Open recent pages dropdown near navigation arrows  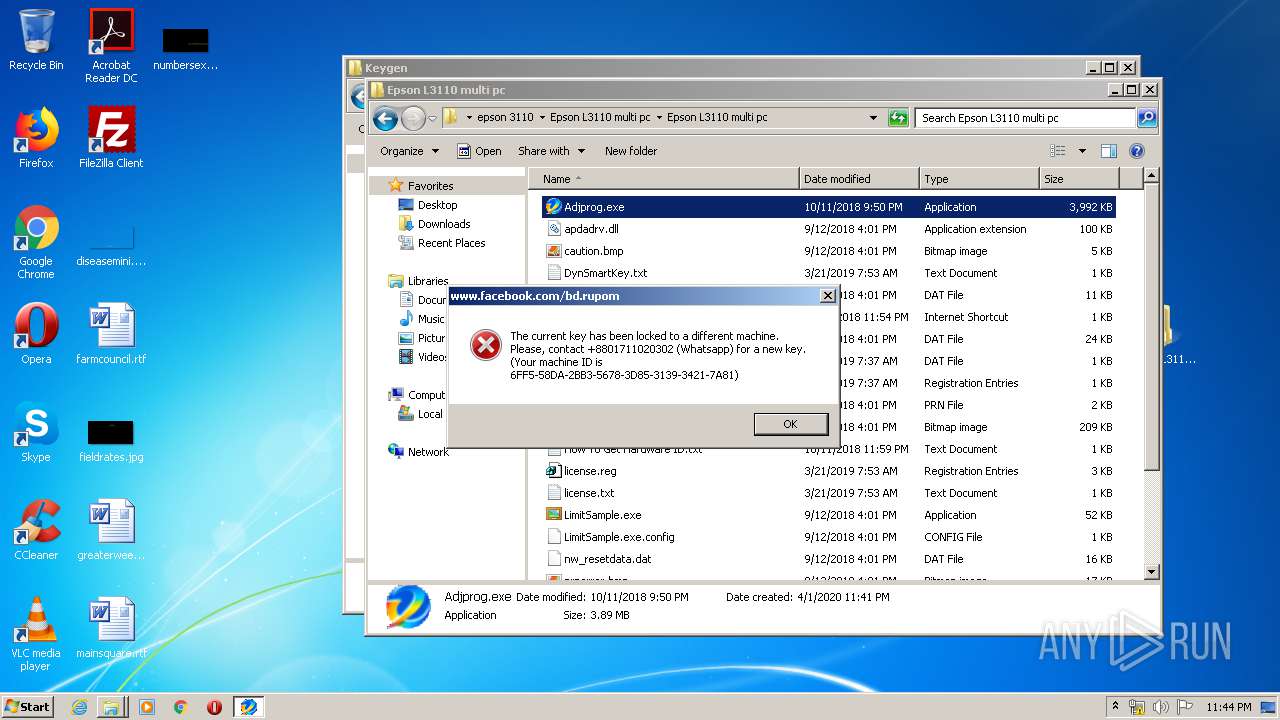coord(432,118)
